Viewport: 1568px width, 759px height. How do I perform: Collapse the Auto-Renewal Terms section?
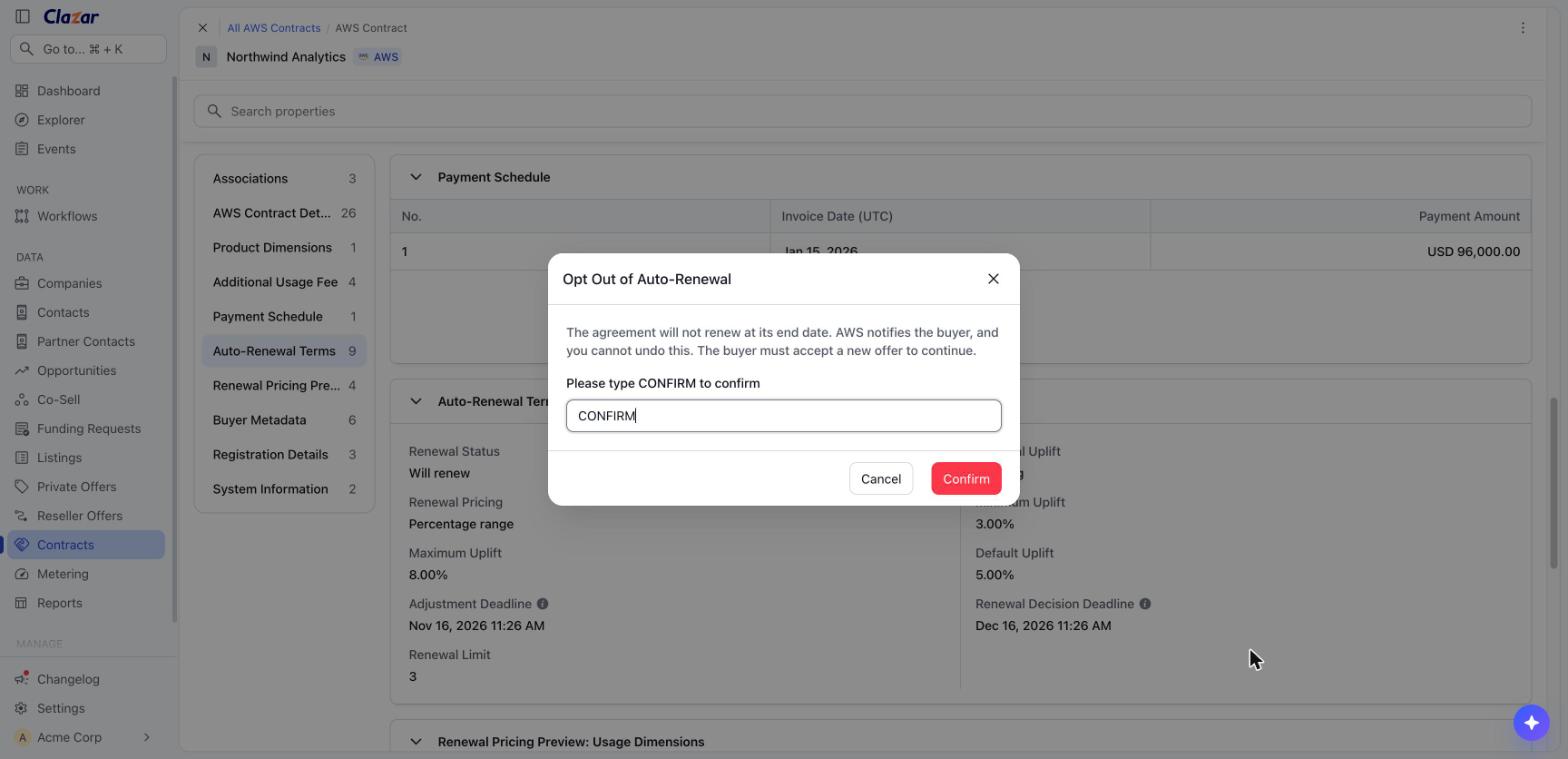tap(415, 401)
